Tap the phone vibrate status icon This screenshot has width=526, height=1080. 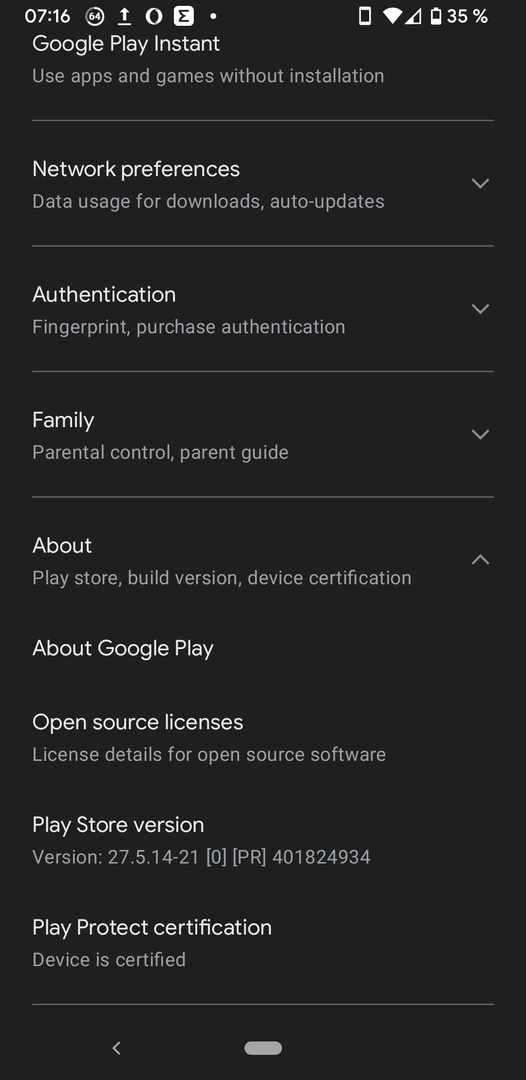(x=365, y=16)
